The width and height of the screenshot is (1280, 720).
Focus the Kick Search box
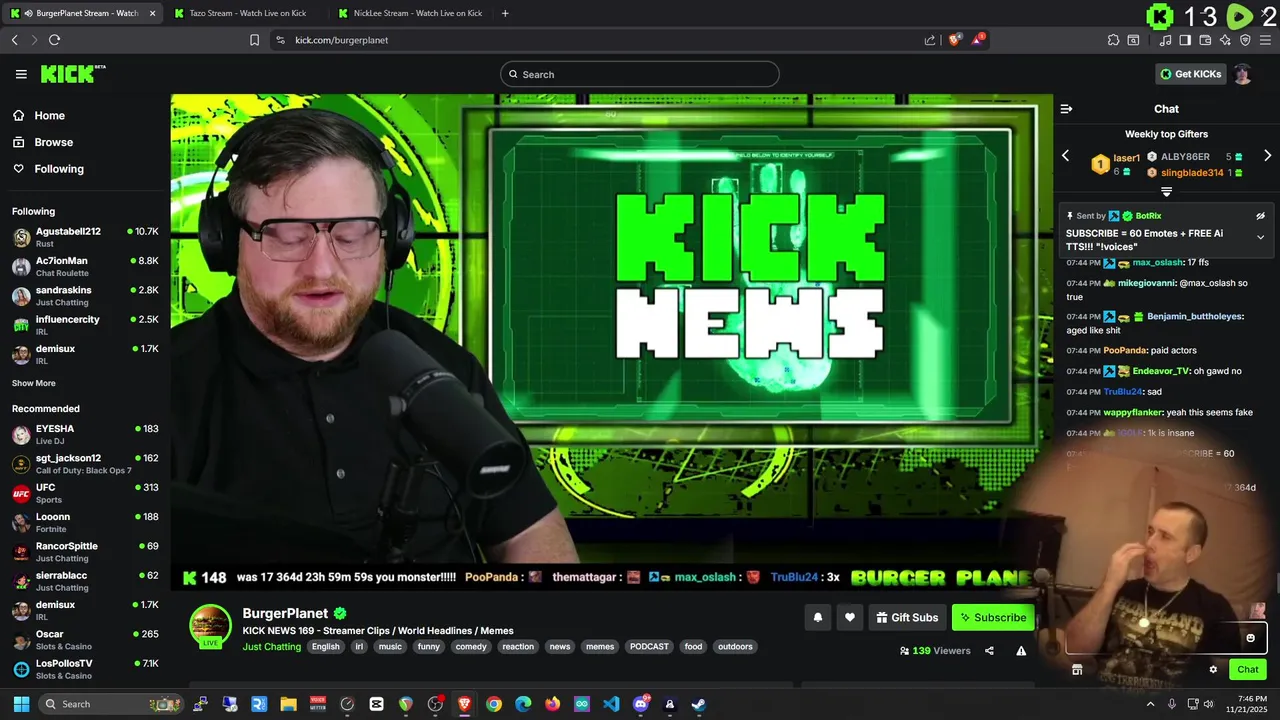pyautogui.click(x=640, y=74)
